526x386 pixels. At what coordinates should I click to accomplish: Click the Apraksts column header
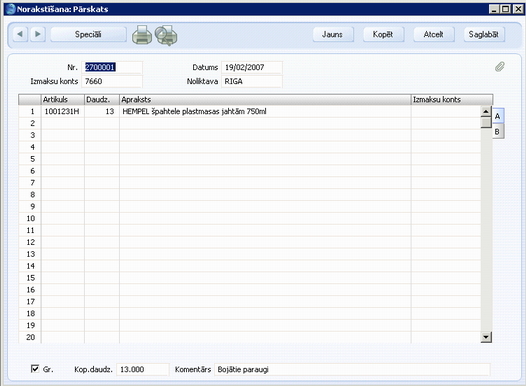tap(265, 100)
